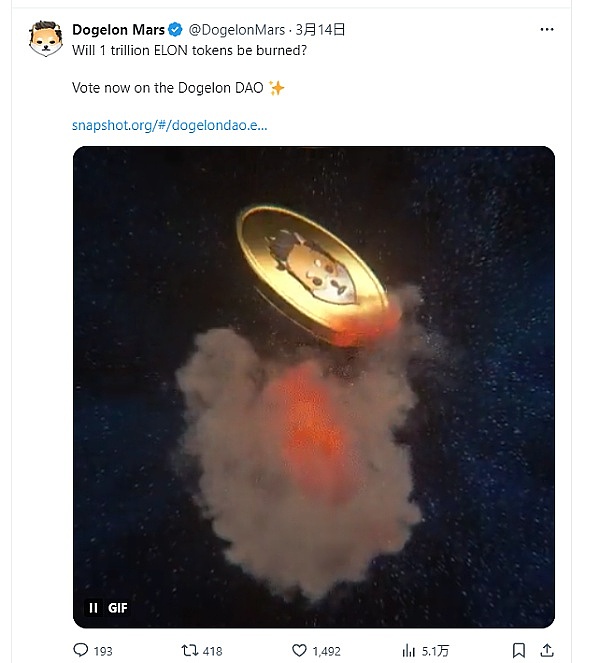Screen dimensions: 600x663
Task: Click the share icon under the tweet
Action: (x=547, y=651)
